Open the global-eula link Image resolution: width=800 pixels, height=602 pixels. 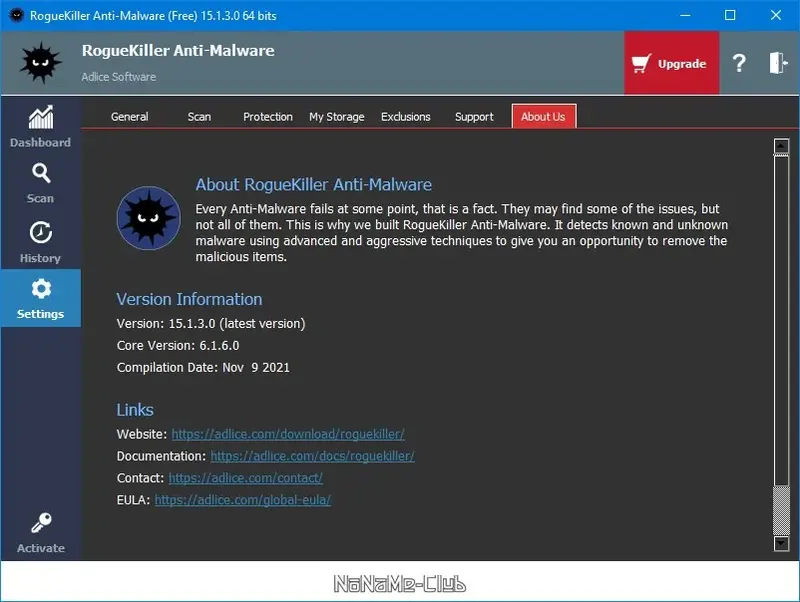(x=242, y=500)
